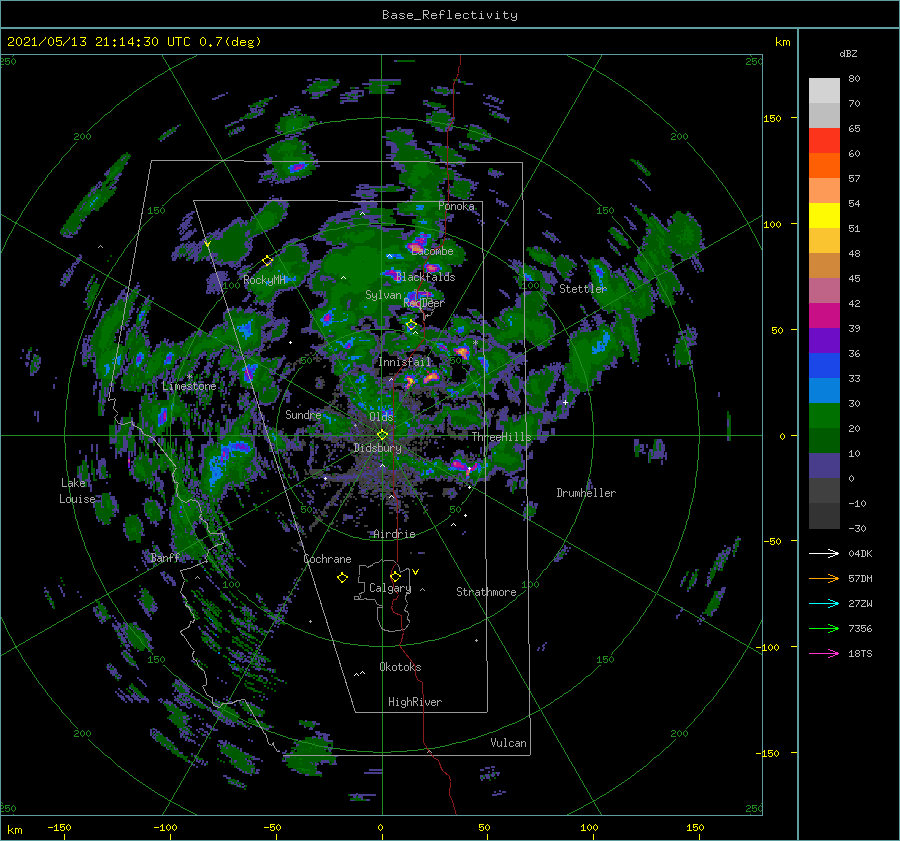Choose the gold 48–51 dBZ swatch
This screenshot has height=841, width=900.
point(824,241)
